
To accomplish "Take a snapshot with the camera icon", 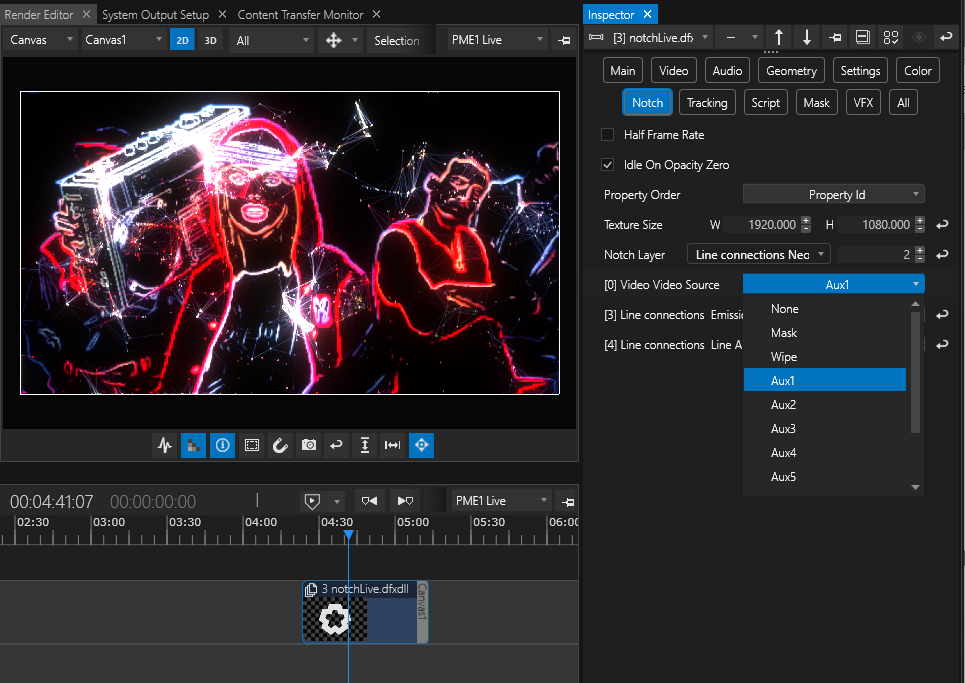I will click(309, 445).
